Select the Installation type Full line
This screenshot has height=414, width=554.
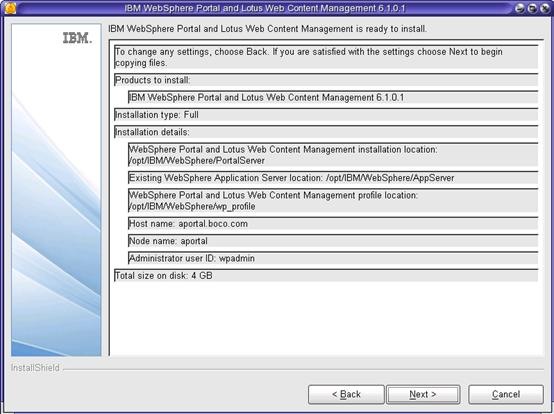(326, 115)
